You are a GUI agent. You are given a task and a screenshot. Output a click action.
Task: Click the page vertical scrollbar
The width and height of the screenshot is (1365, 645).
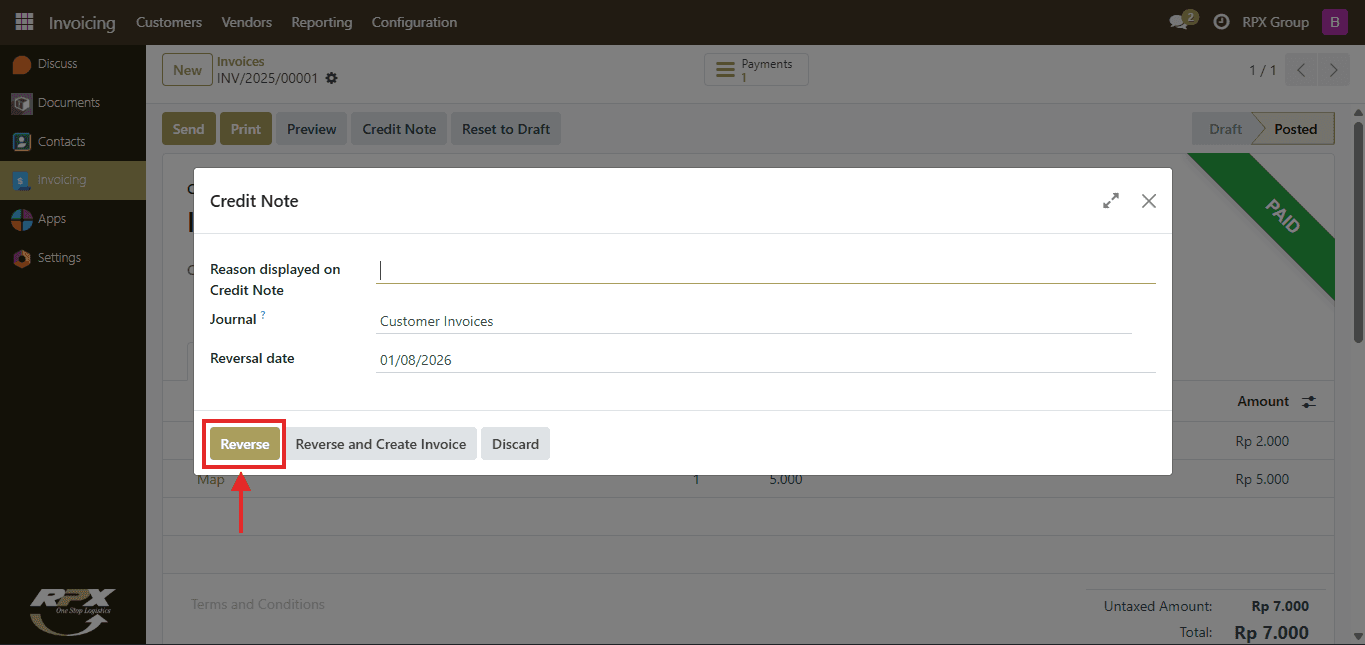(1358, 232)
